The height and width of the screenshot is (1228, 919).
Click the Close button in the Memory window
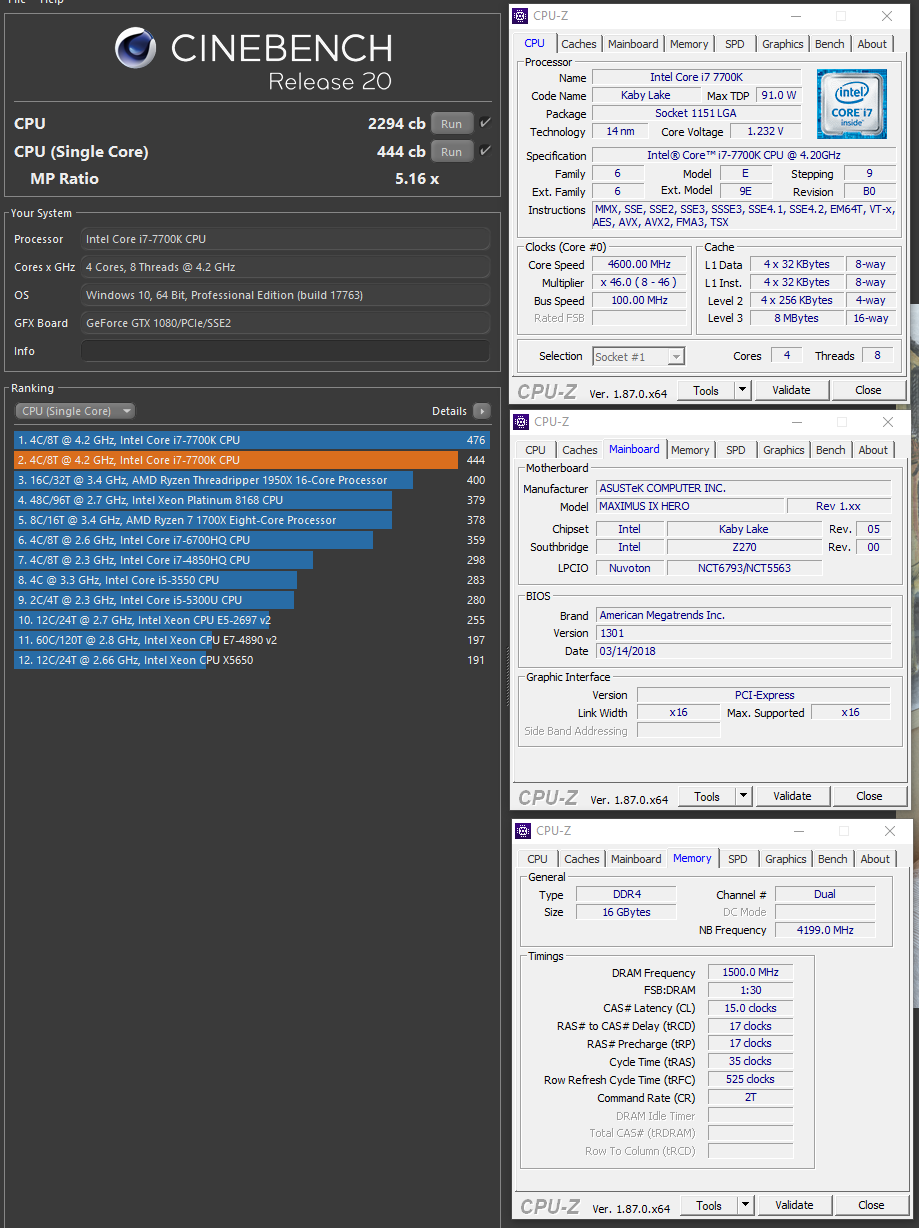[871, 1205]
